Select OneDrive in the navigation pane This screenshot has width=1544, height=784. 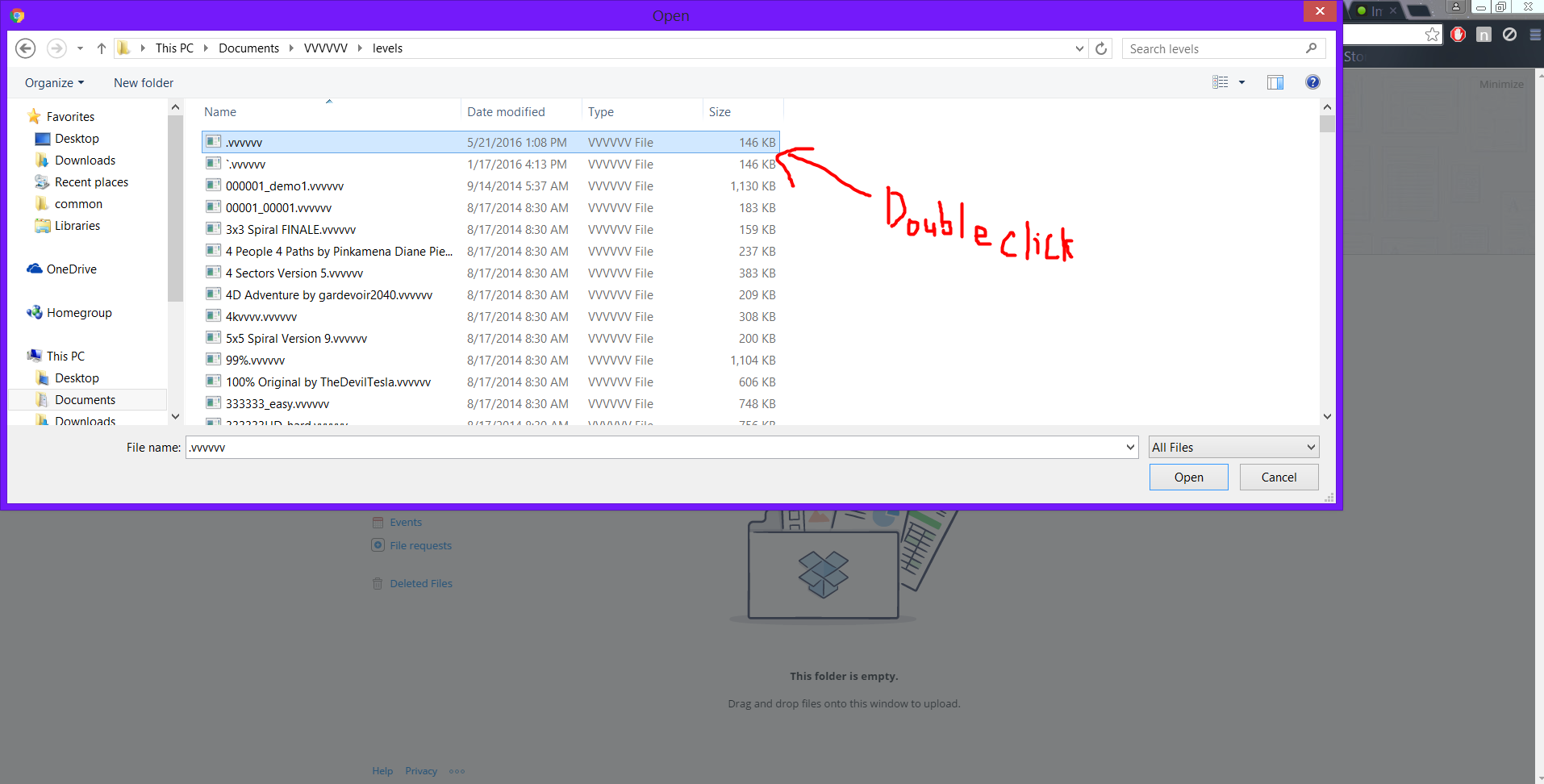point(71,269)
